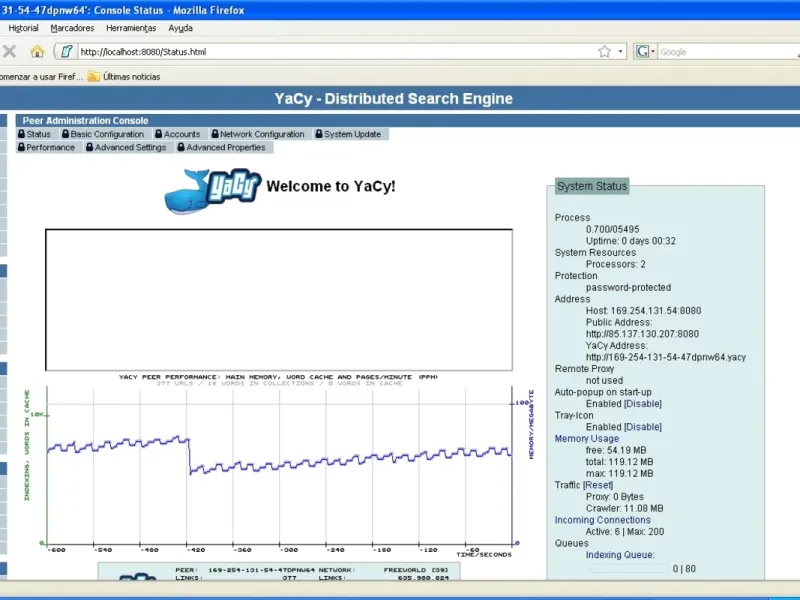This screenshot has width=800, height=600.
Task: Open the address bar history dropdown arrow
Action: point(620,52)
